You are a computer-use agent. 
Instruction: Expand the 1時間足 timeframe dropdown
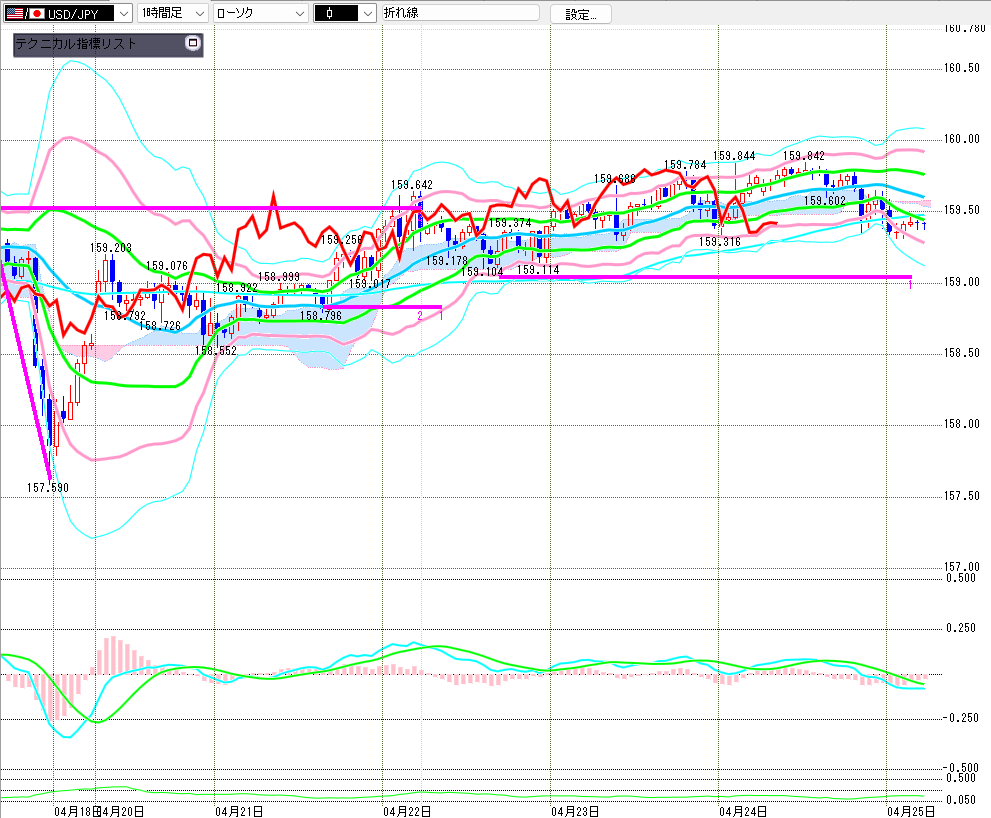(x=198, y=13)
